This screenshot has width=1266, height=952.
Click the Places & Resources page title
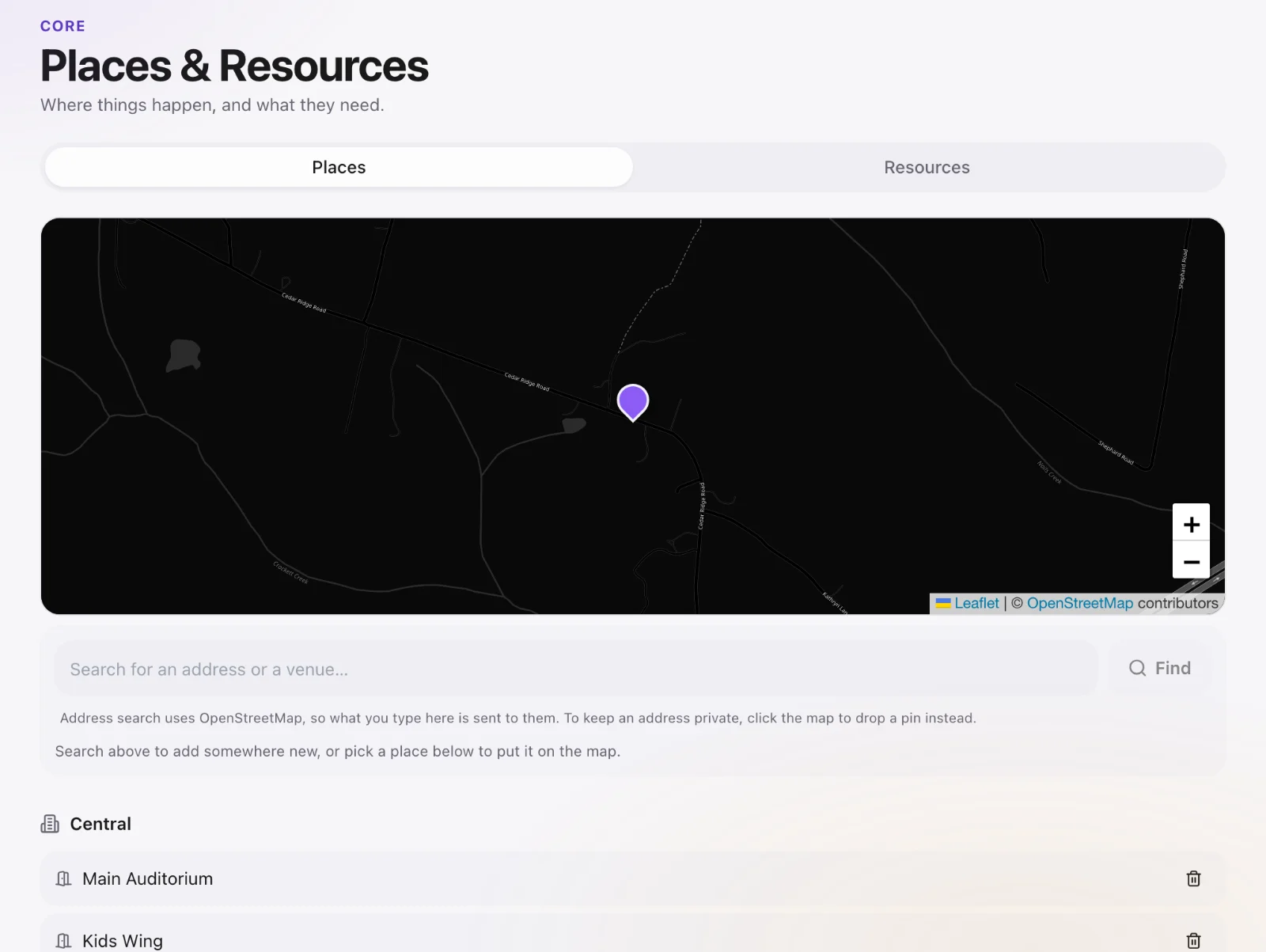tap(234, 66)
